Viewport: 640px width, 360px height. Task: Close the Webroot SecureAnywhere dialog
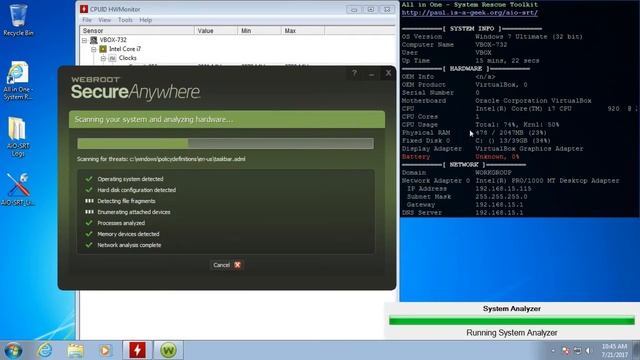388,73
